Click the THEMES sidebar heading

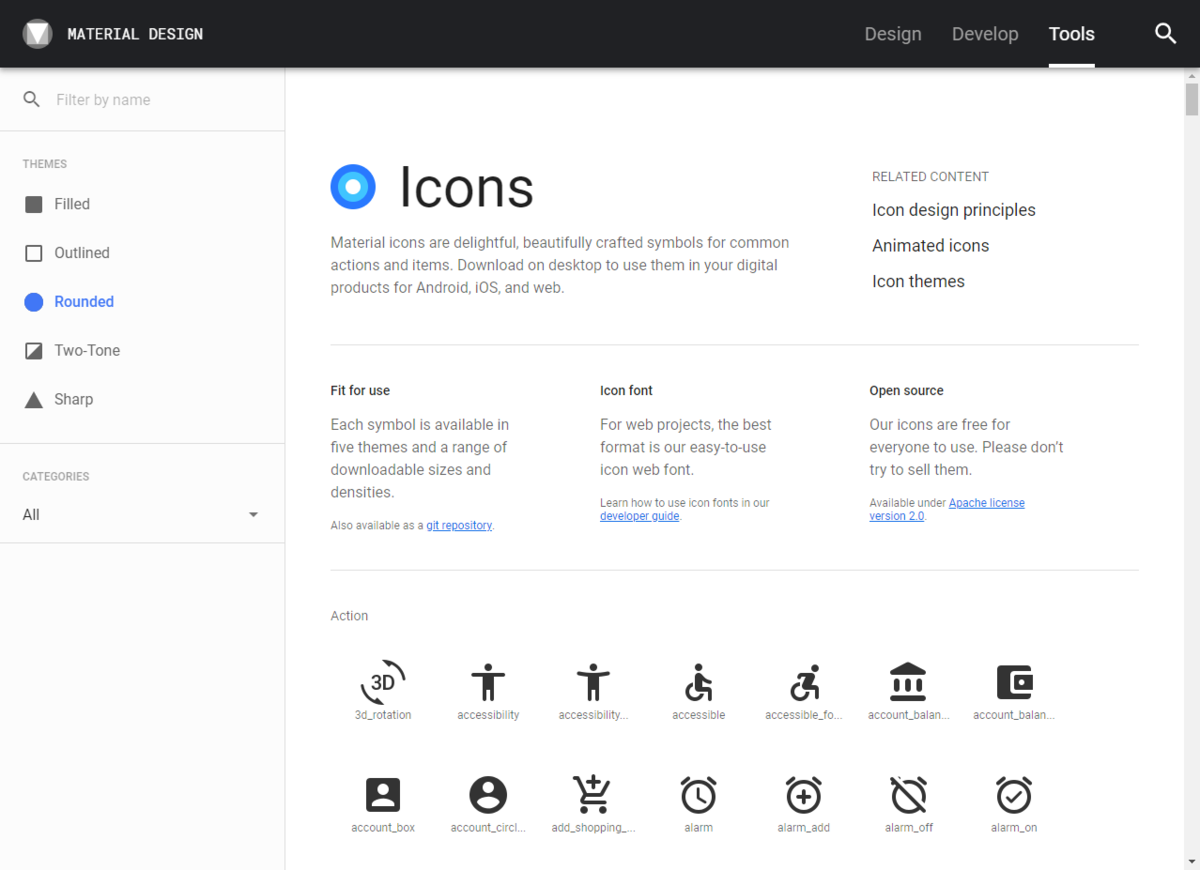pyautogui.click(x=45, y=164)
